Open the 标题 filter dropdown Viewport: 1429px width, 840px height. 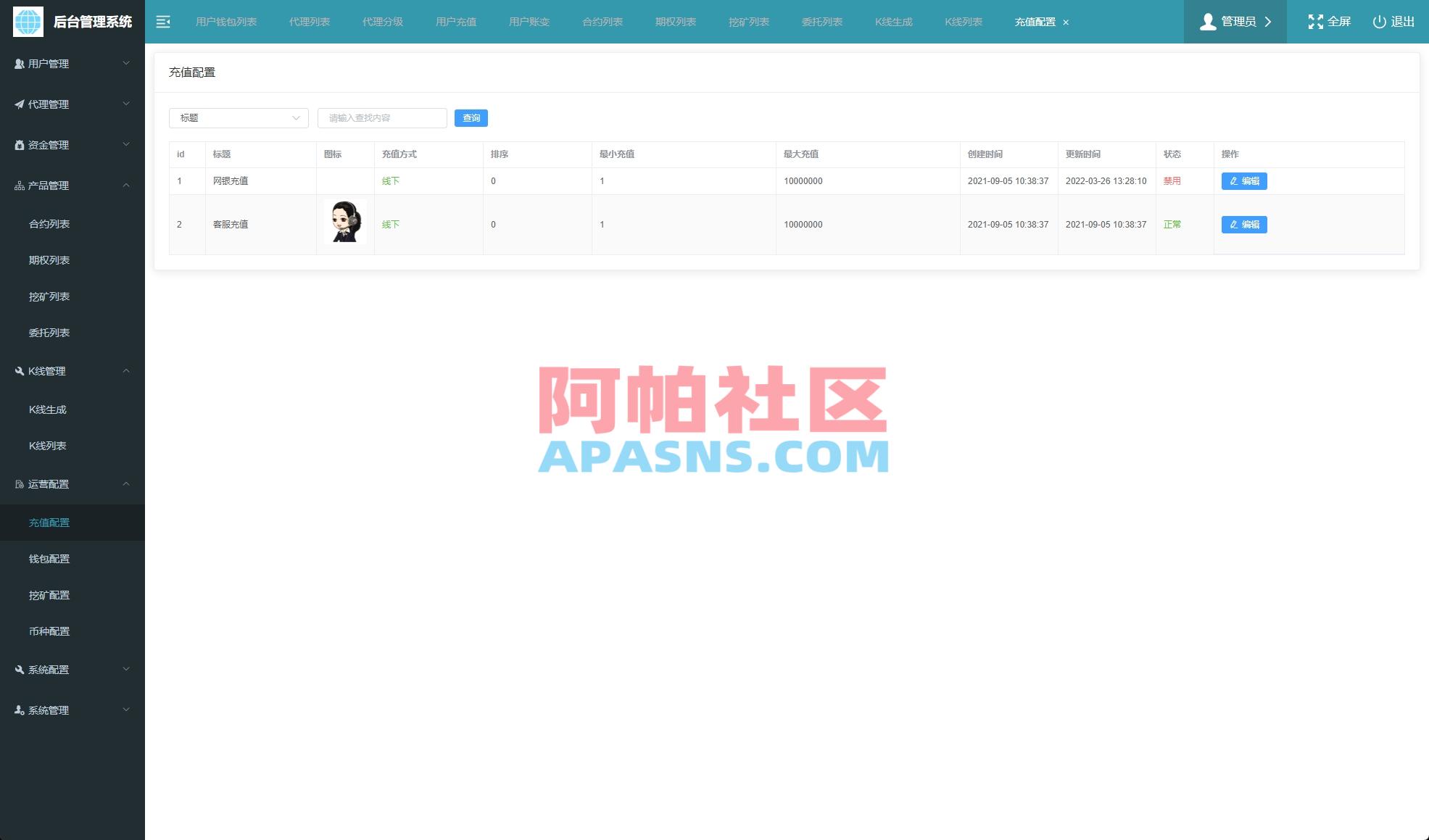(x=238, y=117)
